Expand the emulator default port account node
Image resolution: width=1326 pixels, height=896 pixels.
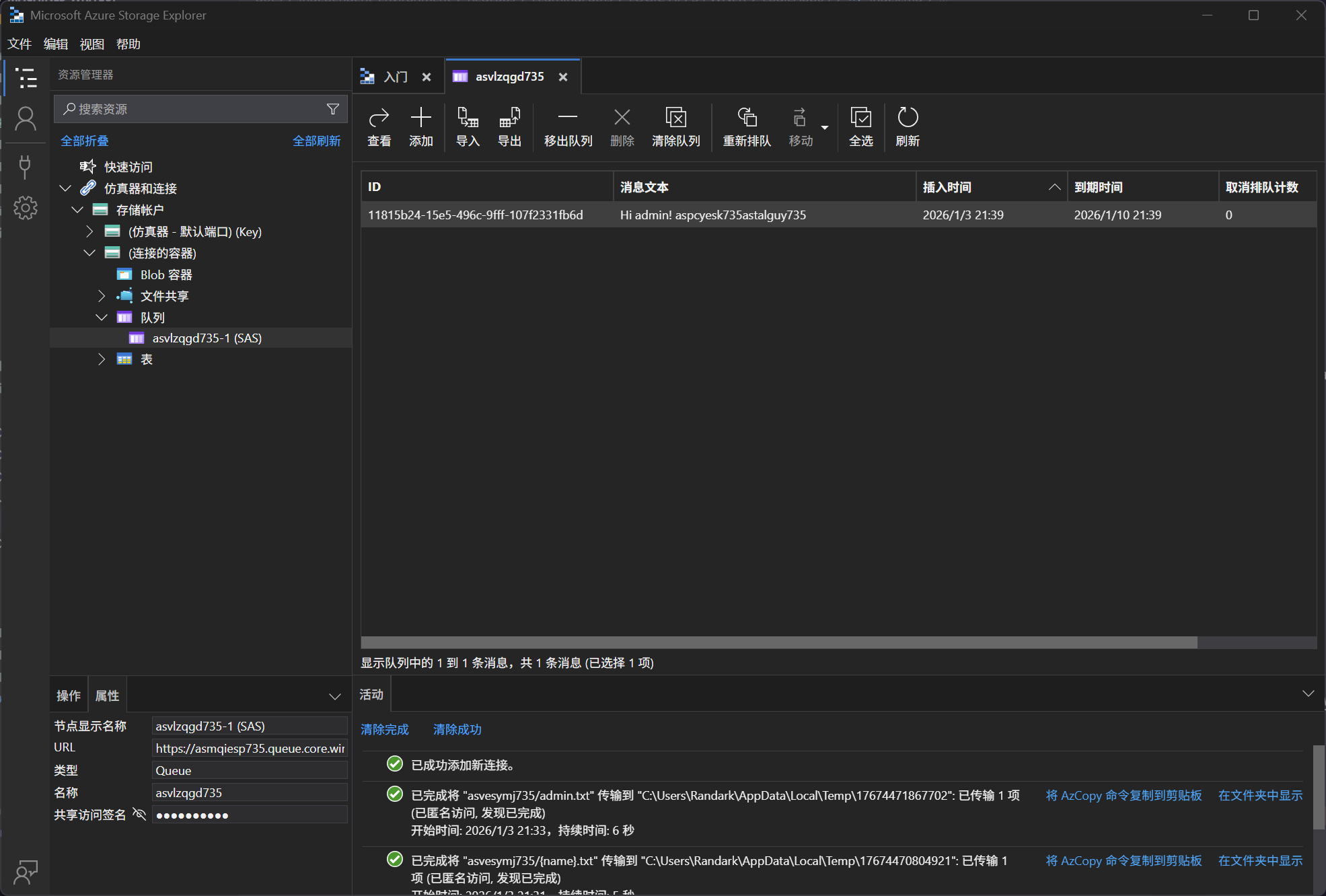pos(89,231)
